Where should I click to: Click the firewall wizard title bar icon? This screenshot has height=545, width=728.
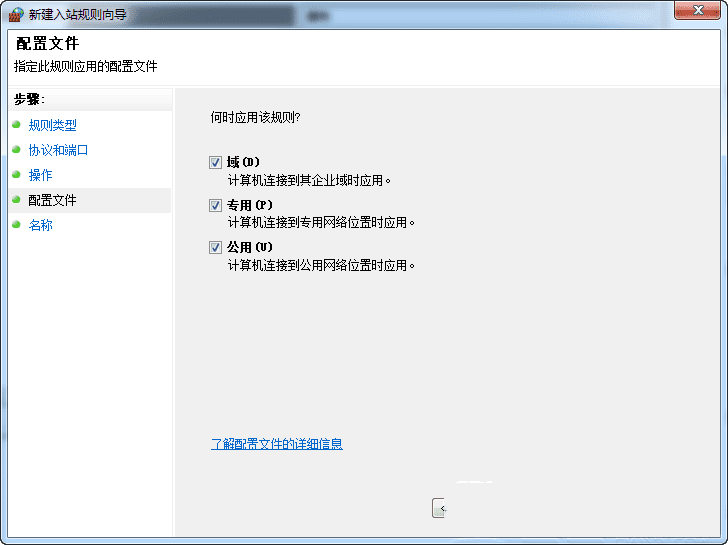(x=16, y=15)
